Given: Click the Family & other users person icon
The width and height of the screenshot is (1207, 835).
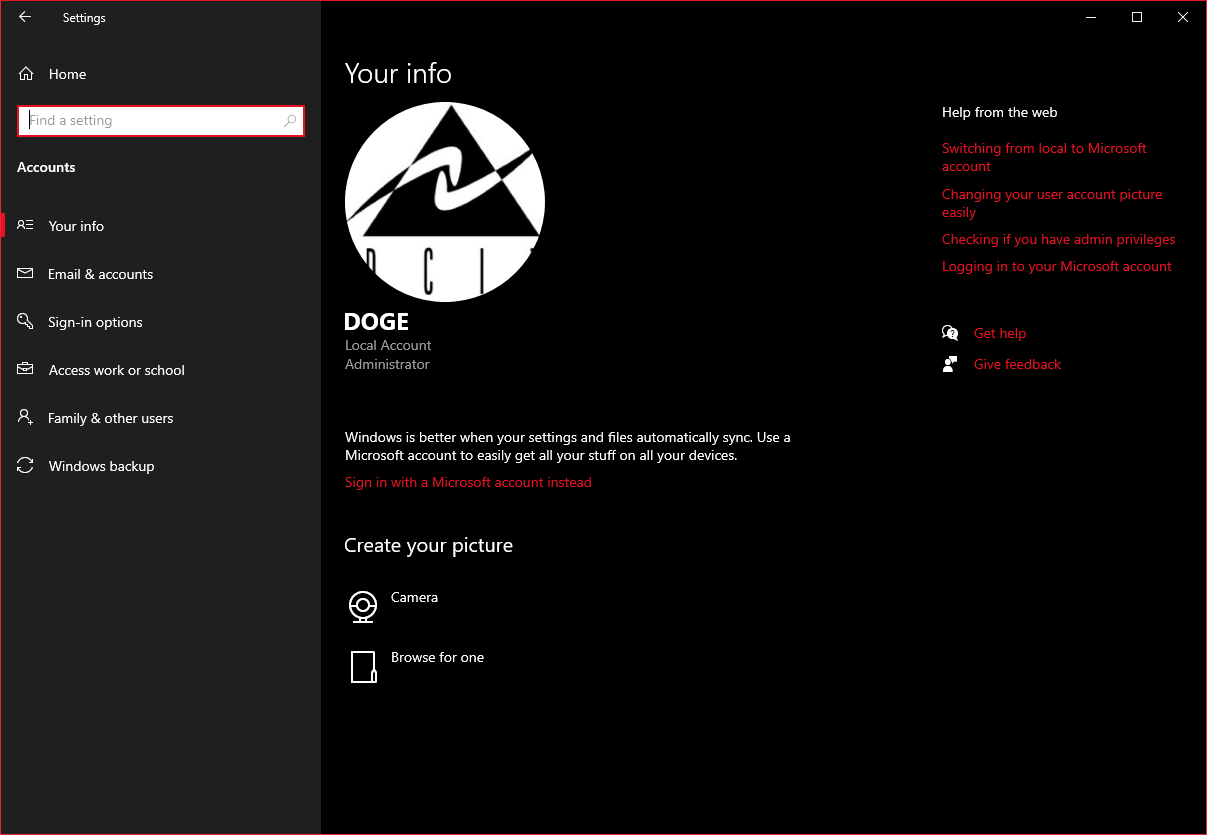Looking at the screenshot, I should pos(26,418).
